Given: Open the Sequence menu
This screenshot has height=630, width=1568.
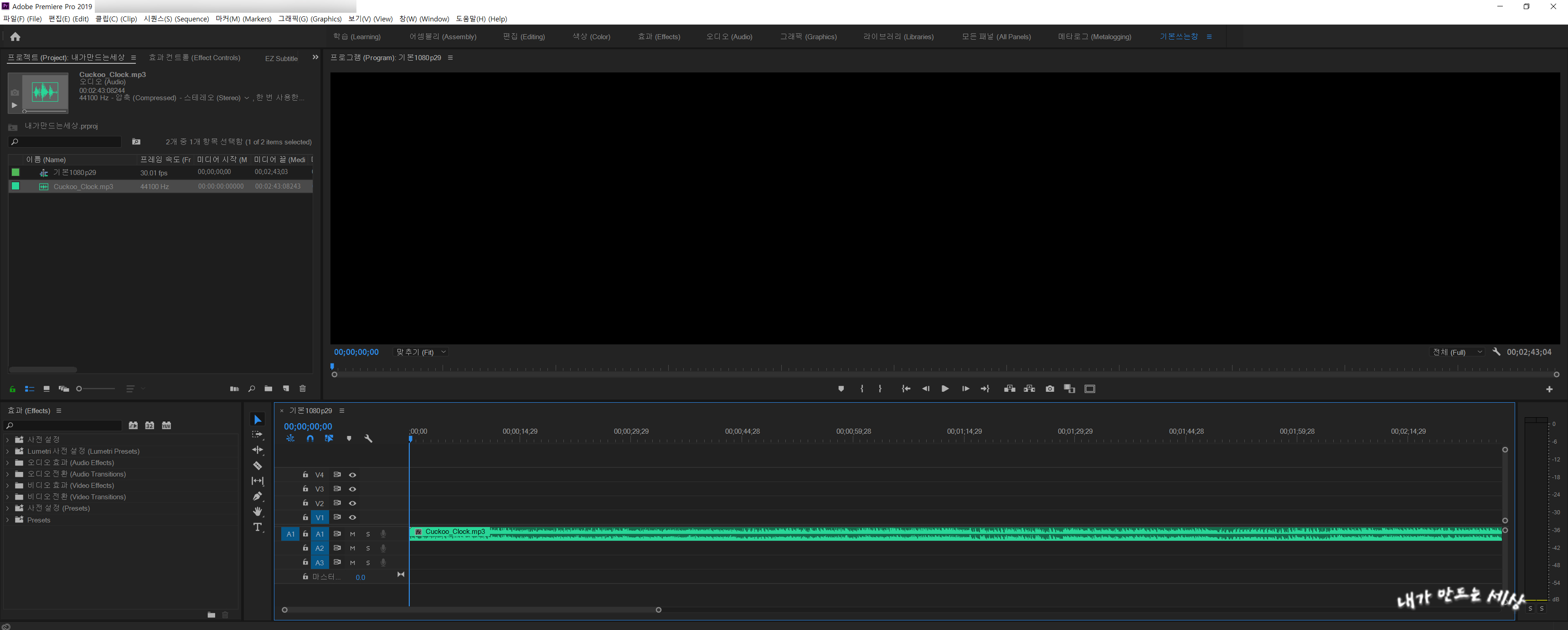Looking at the screenshot, I should [176, 19].
